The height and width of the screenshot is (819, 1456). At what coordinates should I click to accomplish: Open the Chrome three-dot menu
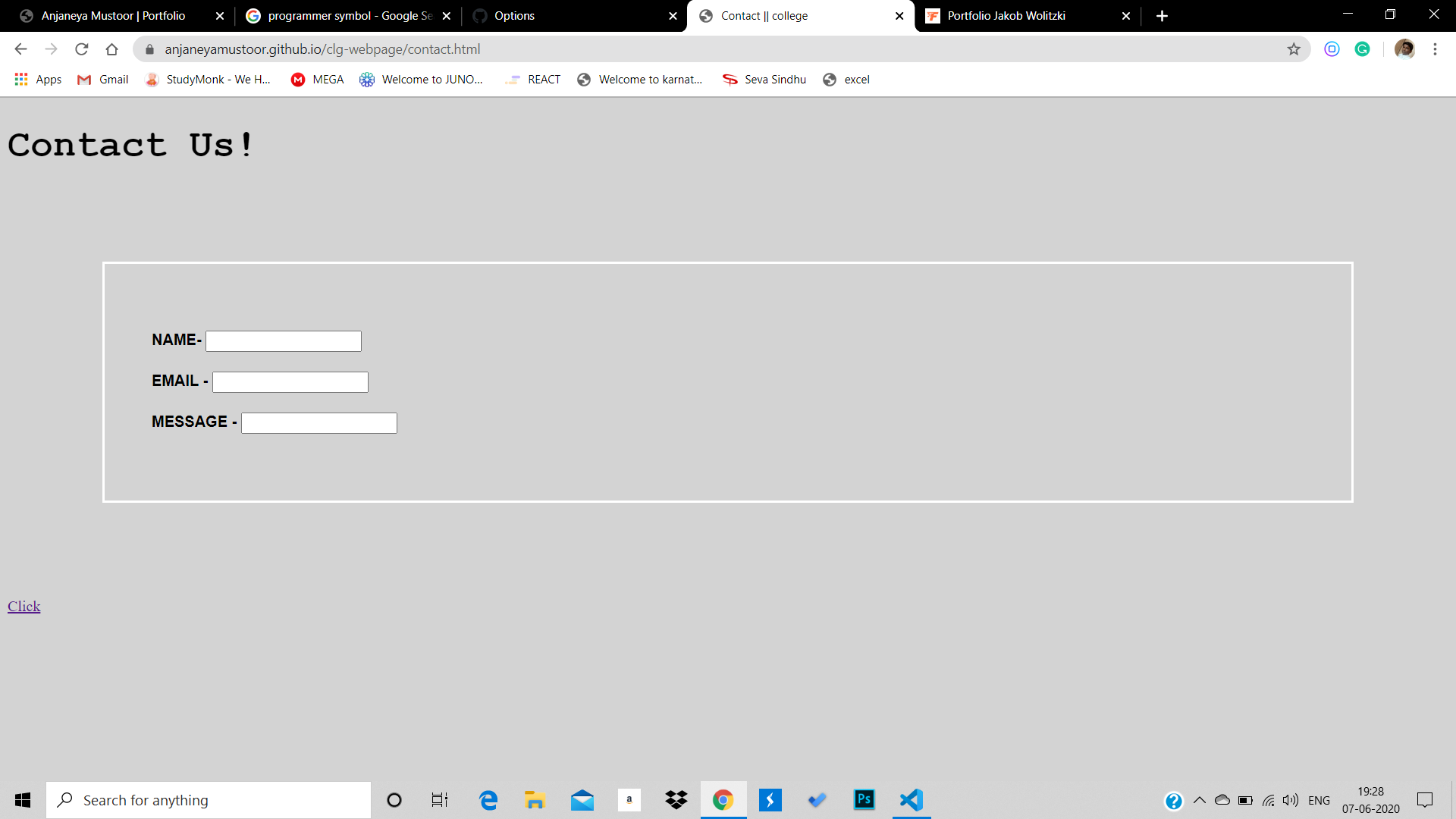(x=1435, y=49)
